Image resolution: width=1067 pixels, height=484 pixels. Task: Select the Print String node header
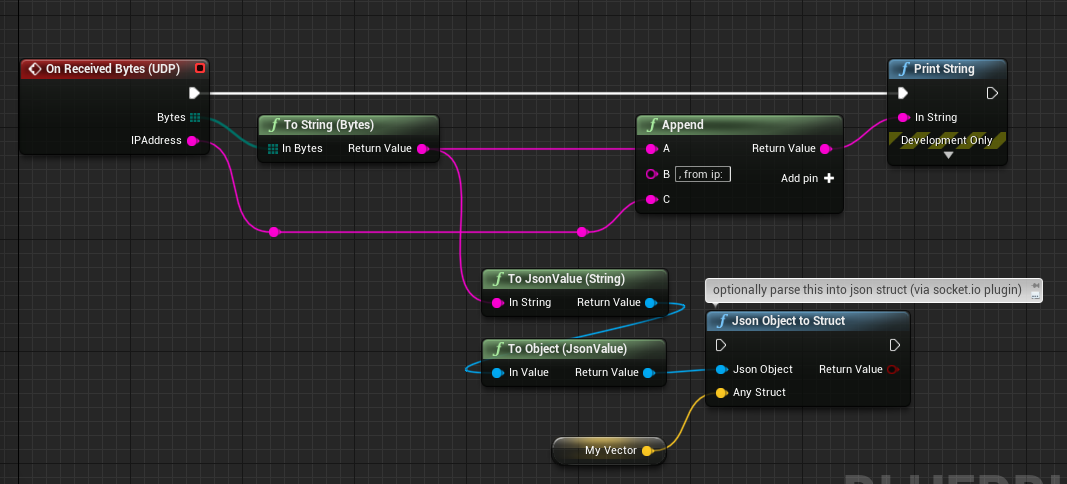click(947, 69)
